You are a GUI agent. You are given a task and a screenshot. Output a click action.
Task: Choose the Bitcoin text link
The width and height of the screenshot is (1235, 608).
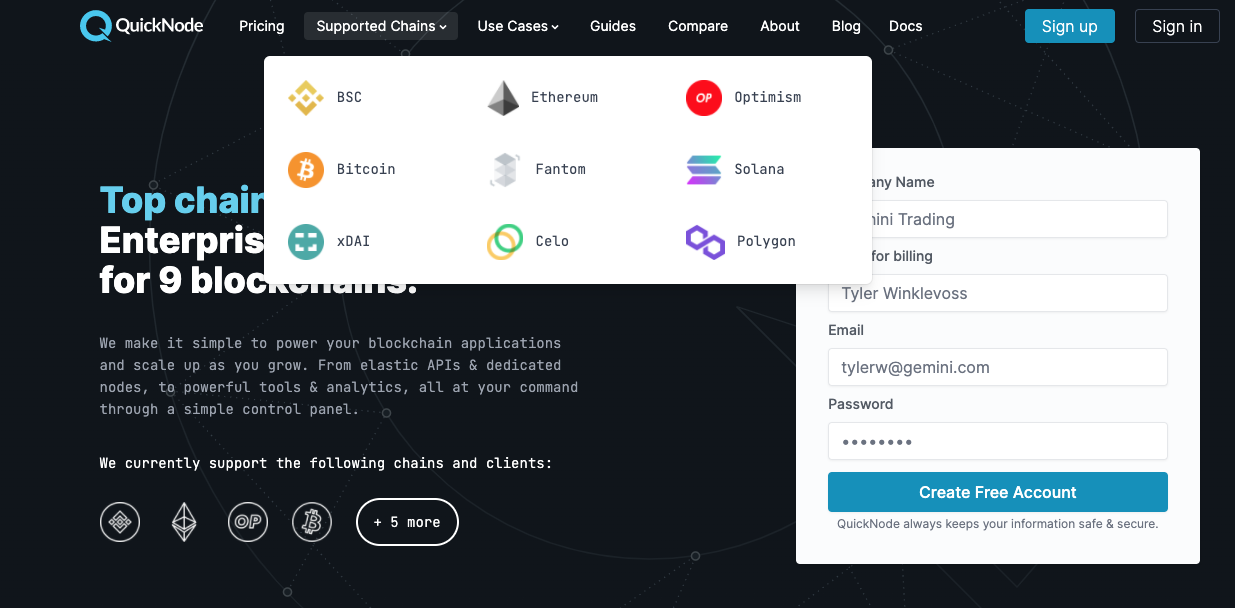366,169
